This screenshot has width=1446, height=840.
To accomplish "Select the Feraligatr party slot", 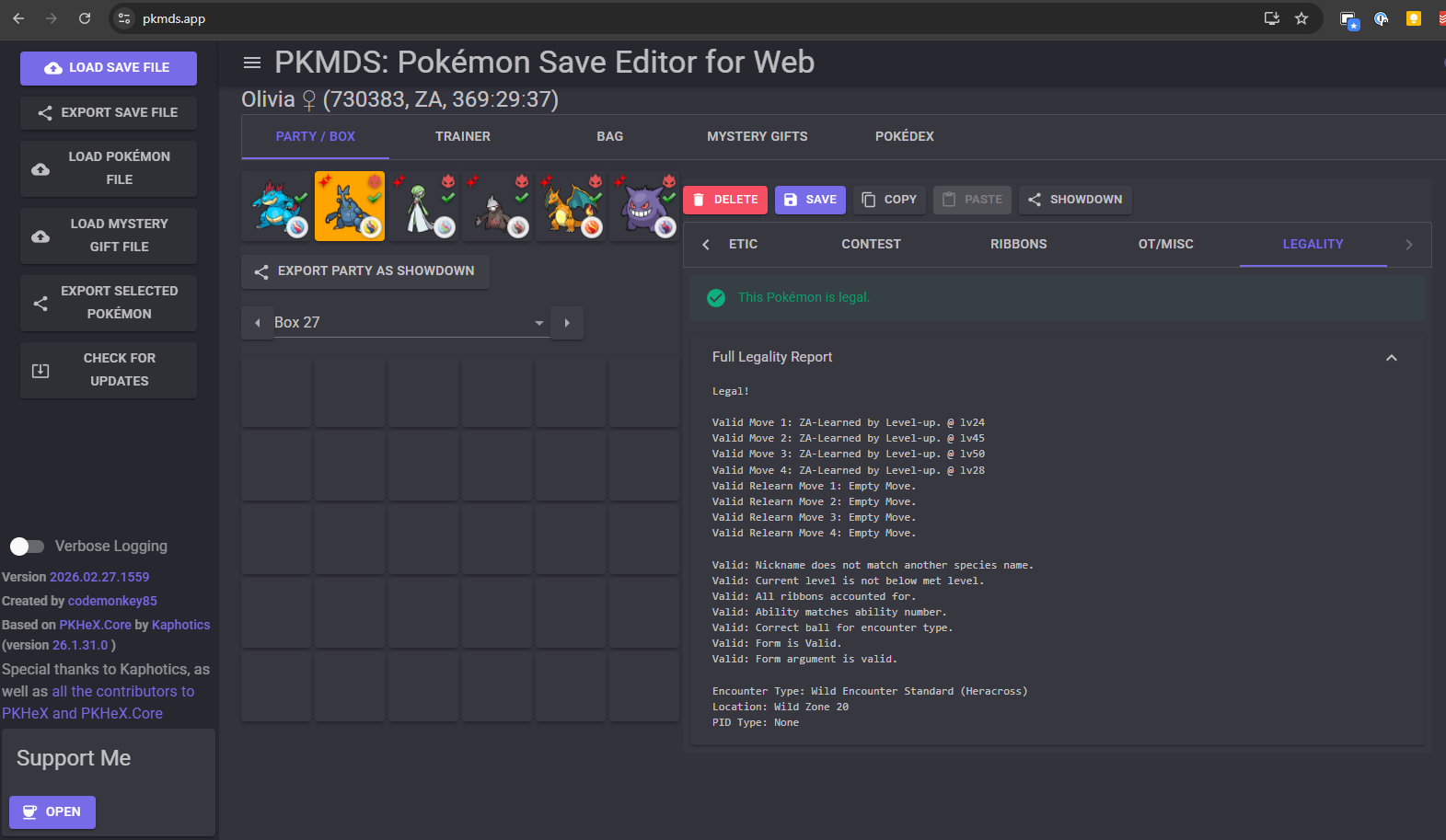I will click(x=277, y=206).
